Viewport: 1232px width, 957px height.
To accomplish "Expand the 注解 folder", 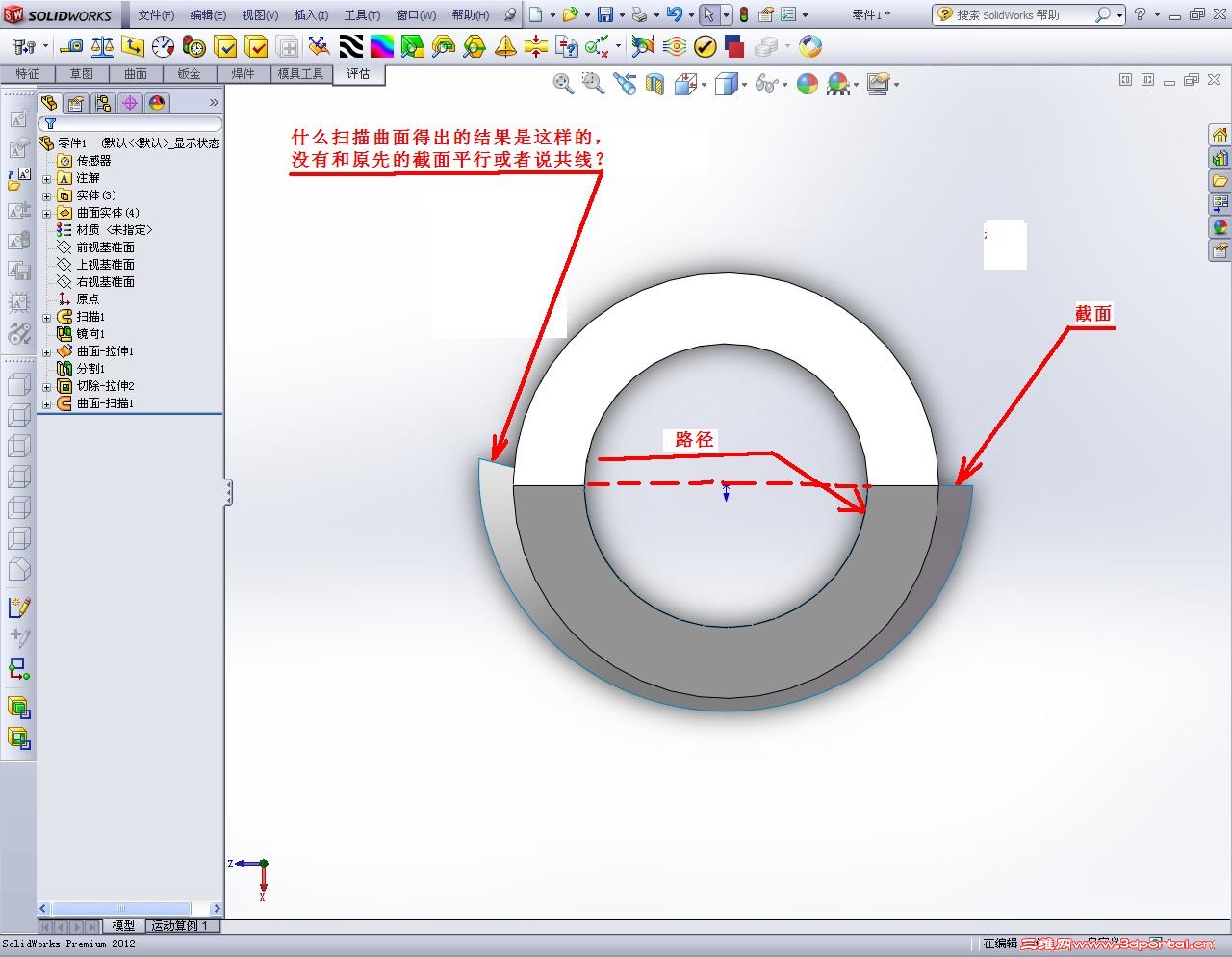I will click(47, 178).
